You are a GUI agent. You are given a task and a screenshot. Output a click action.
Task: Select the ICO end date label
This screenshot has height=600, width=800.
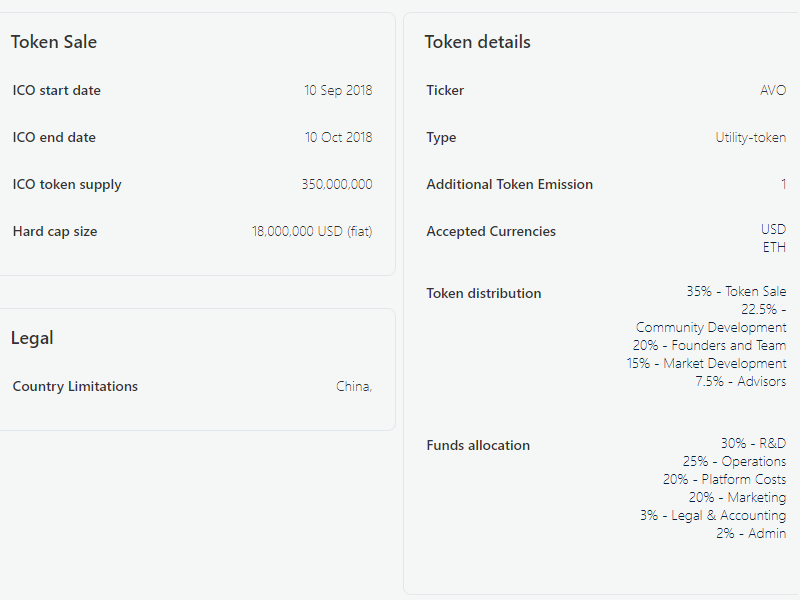pos(54,137)
